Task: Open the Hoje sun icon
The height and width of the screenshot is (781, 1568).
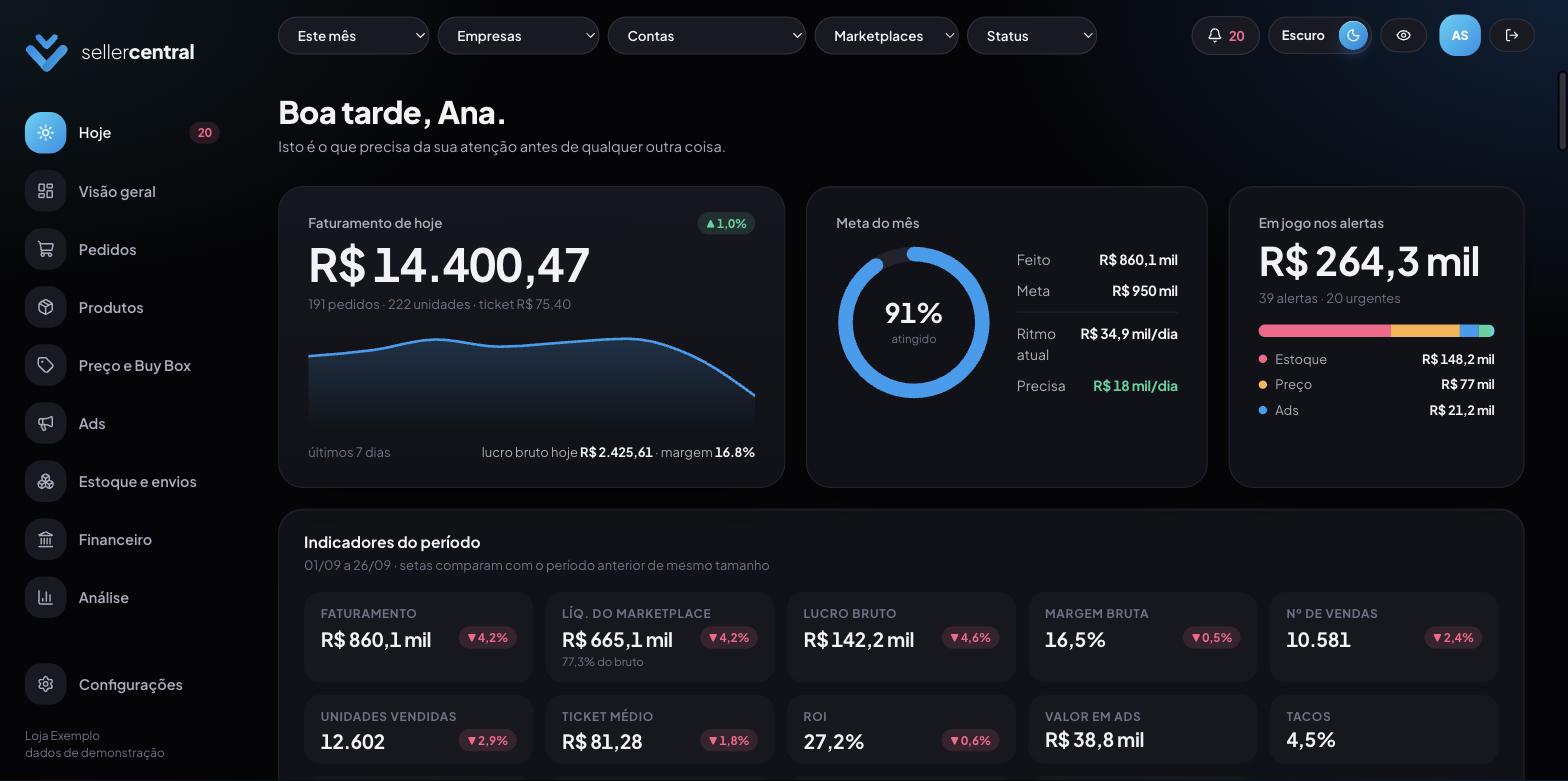Action: (45, 132)
